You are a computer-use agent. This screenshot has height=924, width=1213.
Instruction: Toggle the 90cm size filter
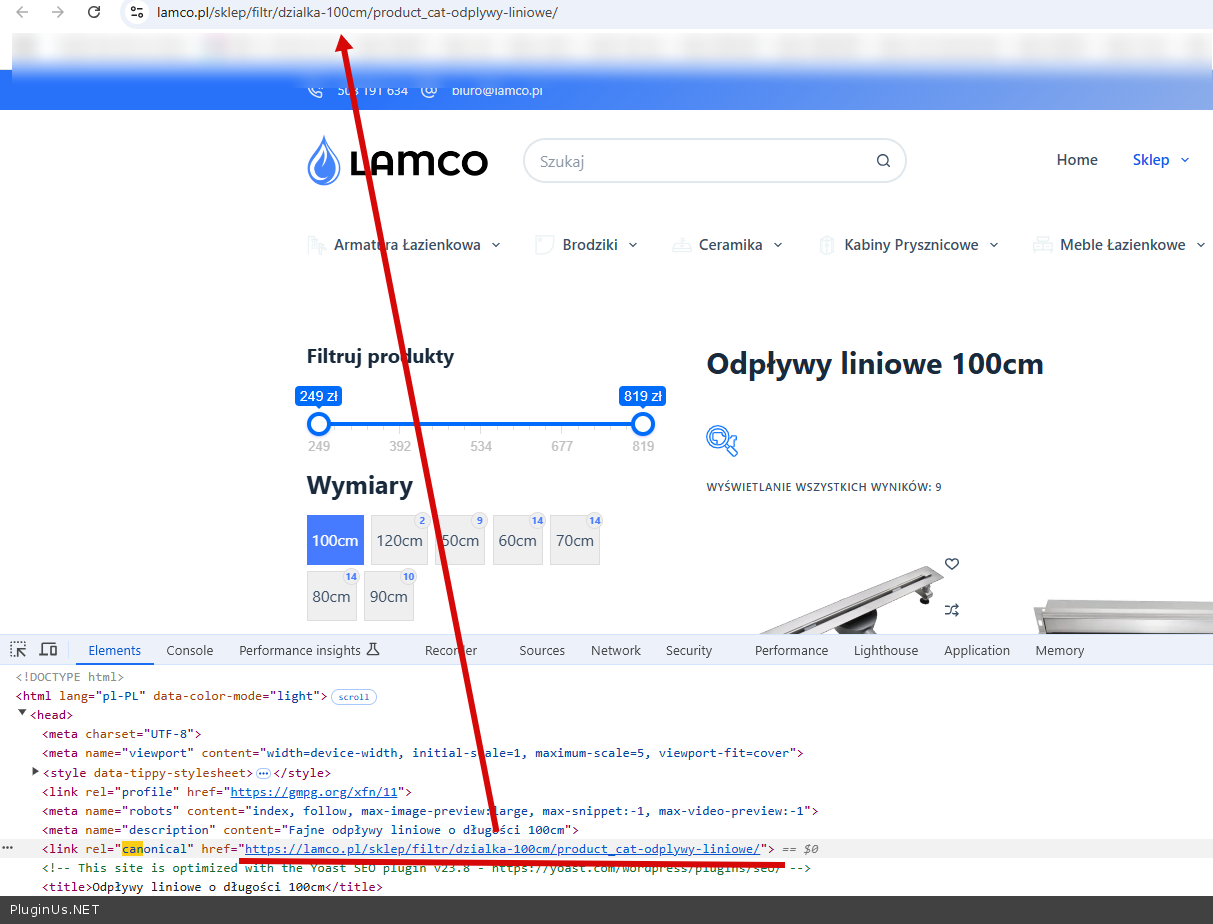tap(388, 597)
